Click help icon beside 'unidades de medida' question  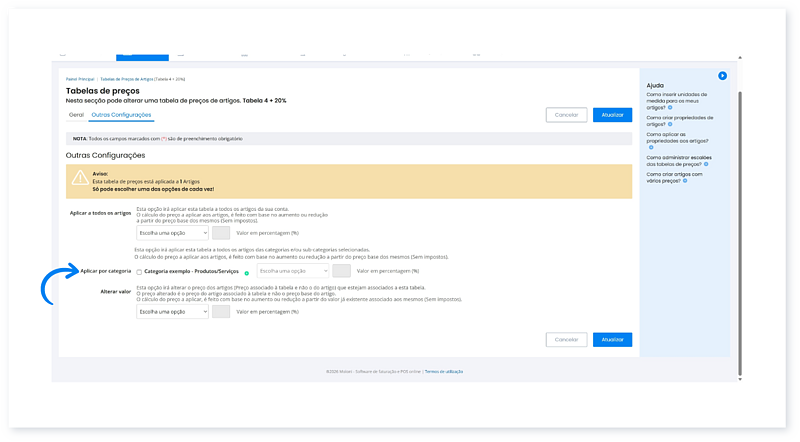671,108
